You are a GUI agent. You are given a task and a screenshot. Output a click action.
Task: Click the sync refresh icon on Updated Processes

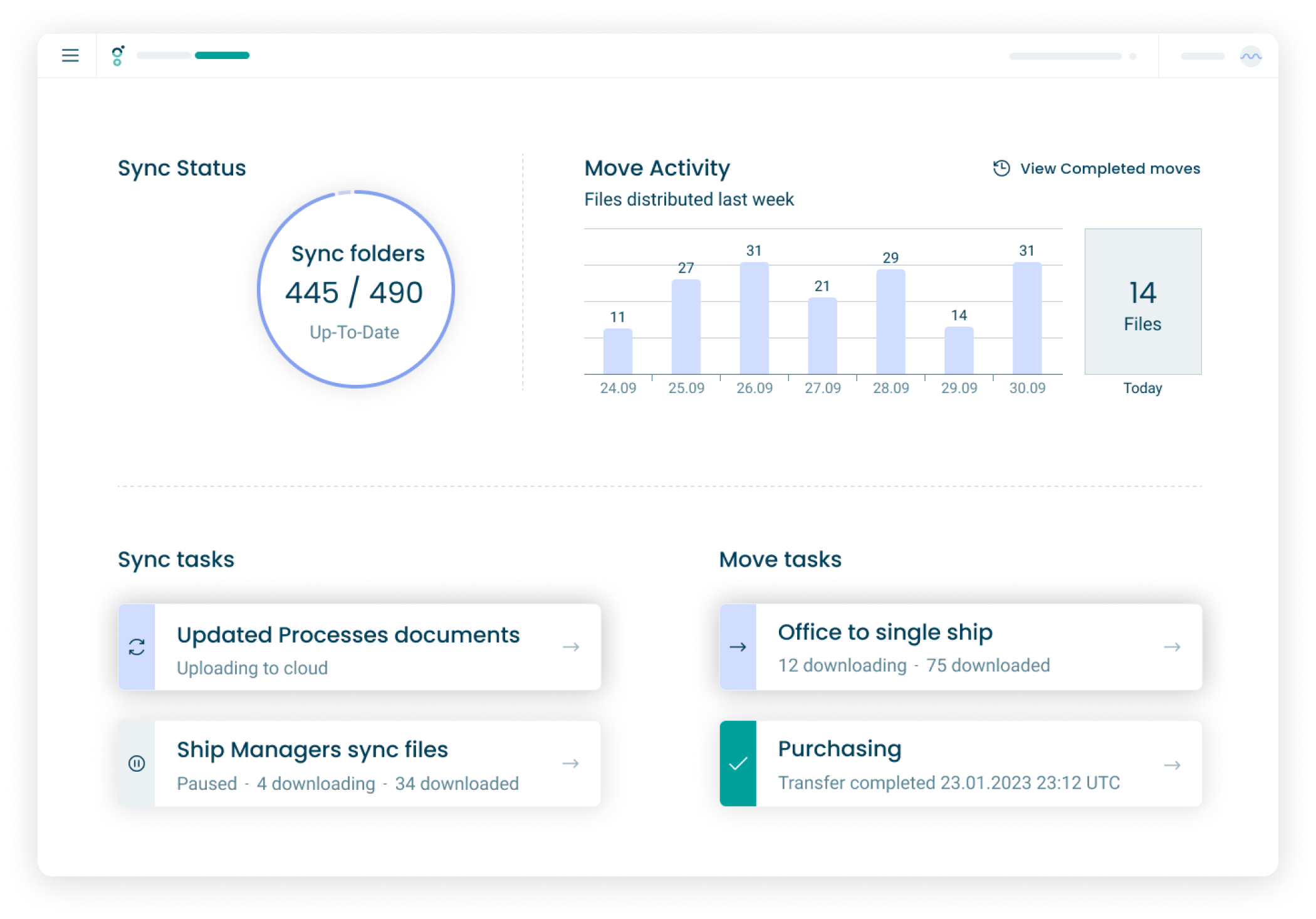(x=137, y=647)
